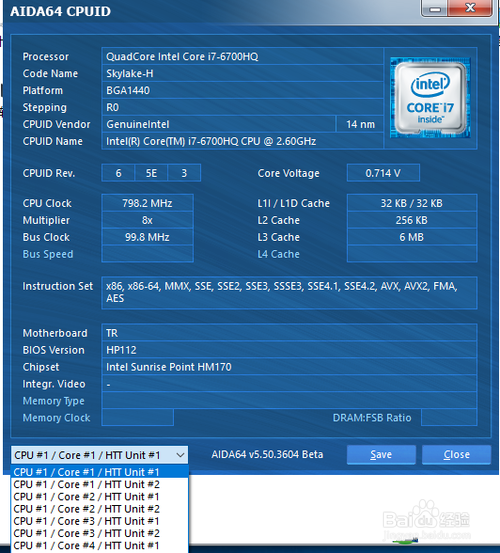Click the CPUID Rev. field showing 5E
Screen dimensions: 500x553
point(151,173)
